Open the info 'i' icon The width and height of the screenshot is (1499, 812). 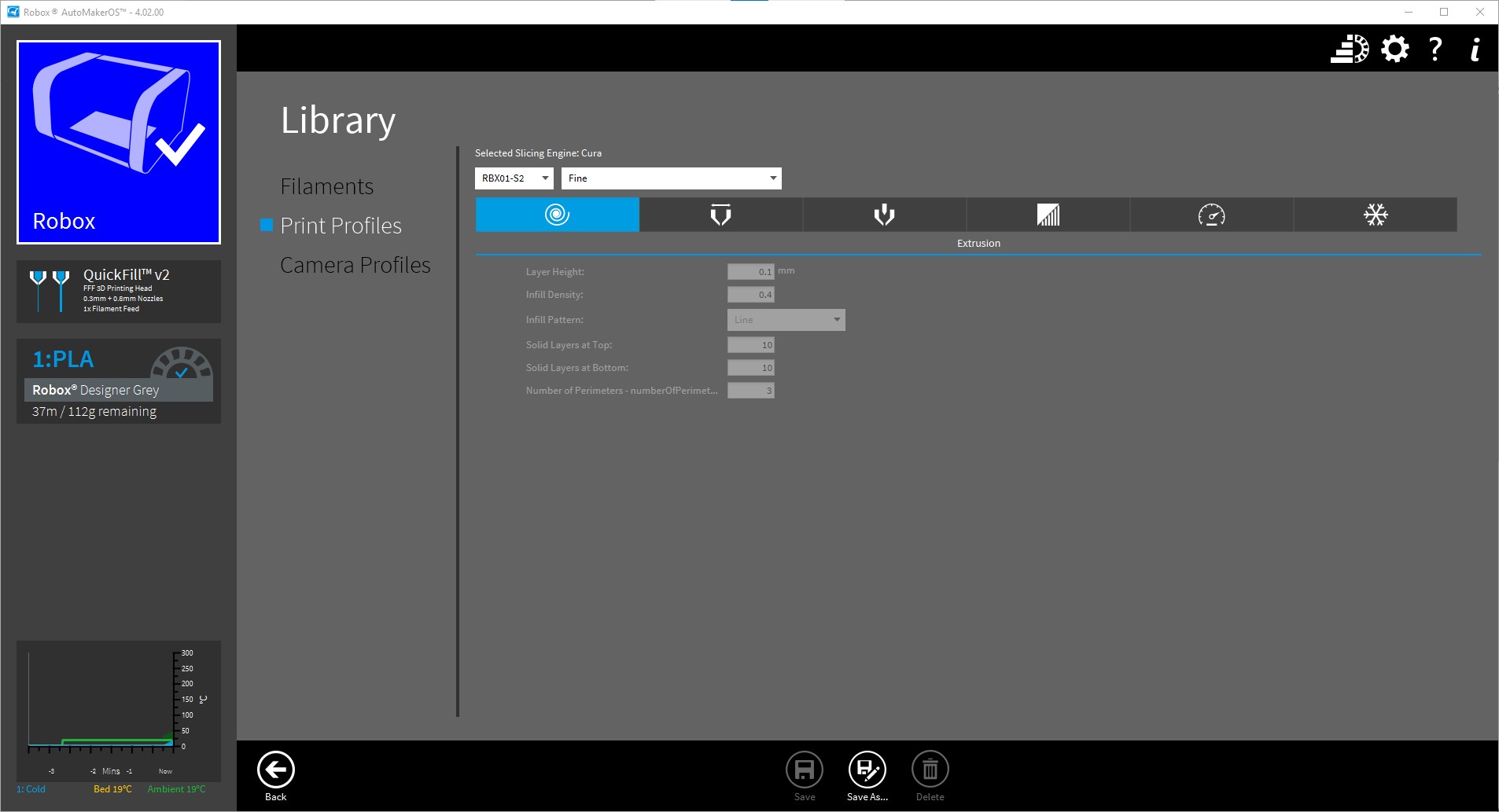(1475, 49)
